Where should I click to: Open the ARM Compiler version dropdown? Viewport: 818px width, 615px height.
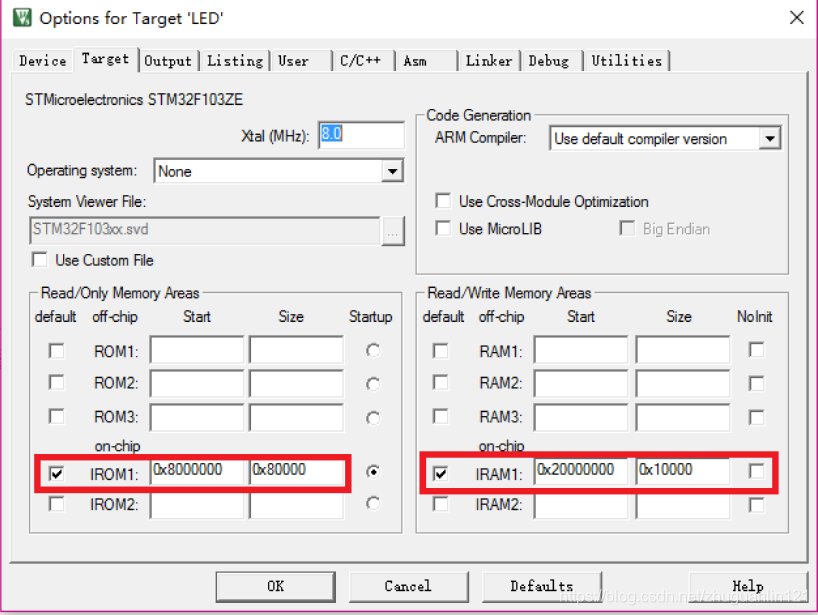click(x=665, y=139)
